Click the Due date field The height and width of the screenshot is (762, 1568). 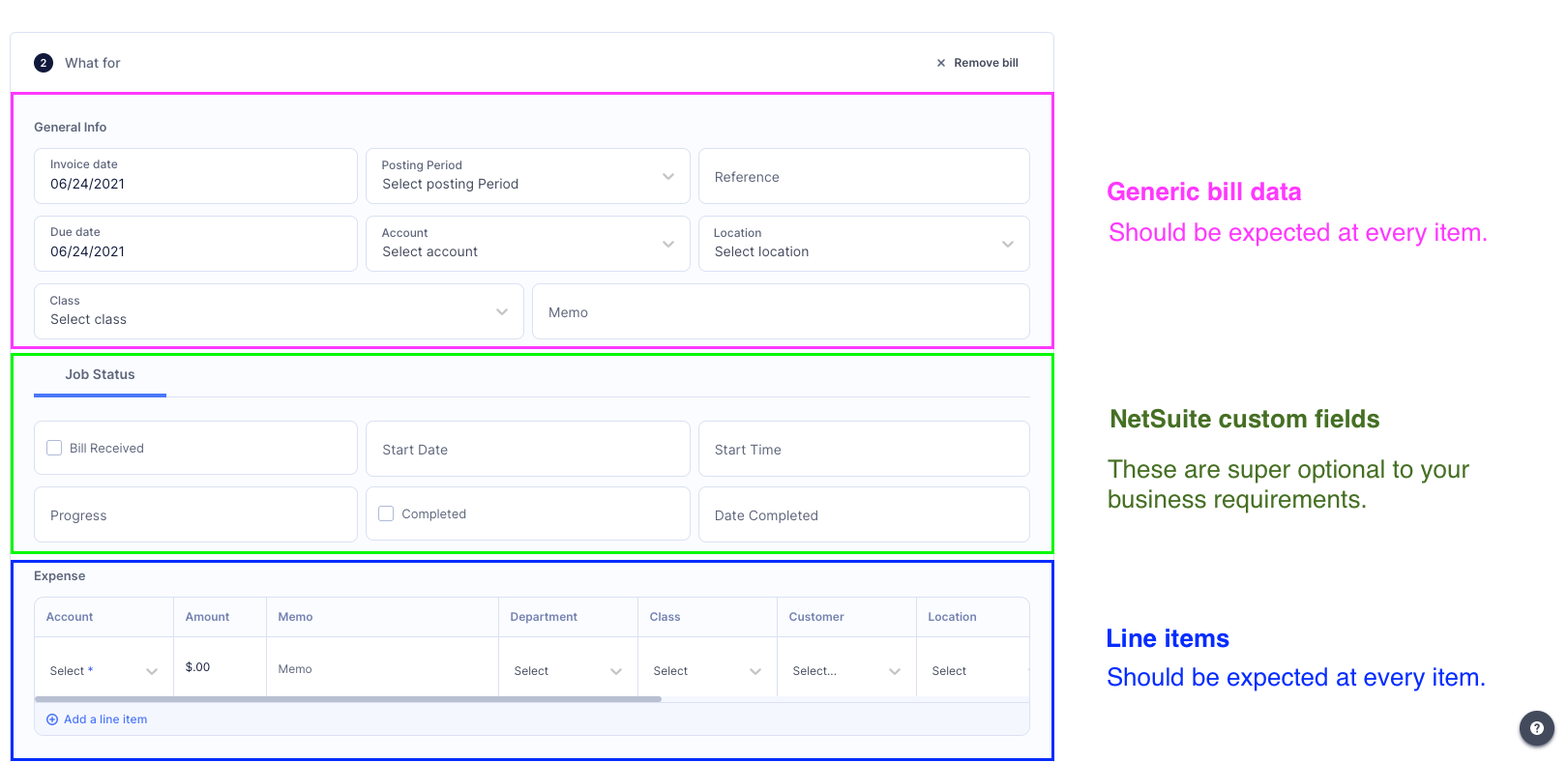[x=195, y=244]
